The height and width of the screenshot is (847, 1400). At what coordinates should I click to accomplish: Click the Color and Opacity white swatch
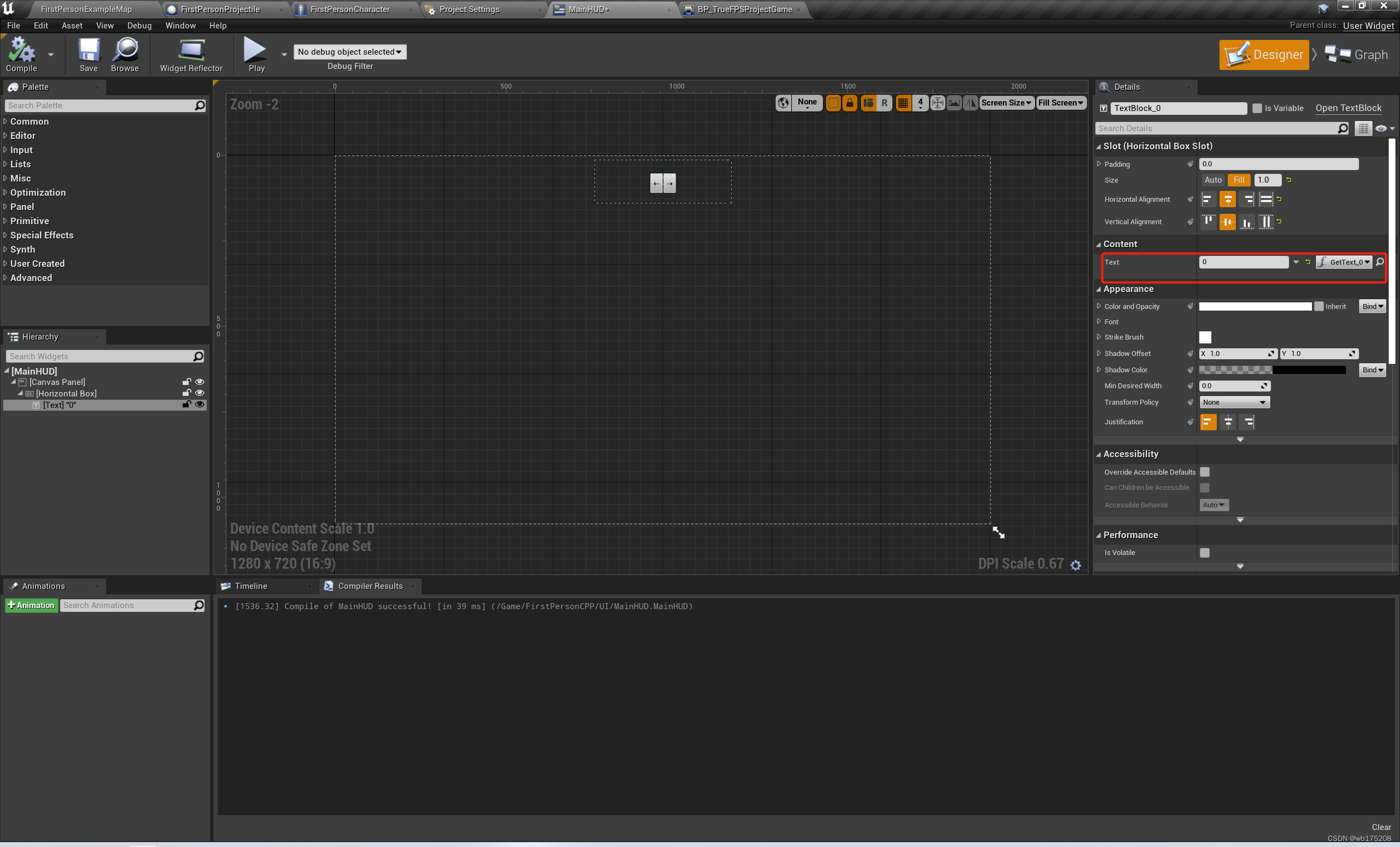[x=1255, y=306]
